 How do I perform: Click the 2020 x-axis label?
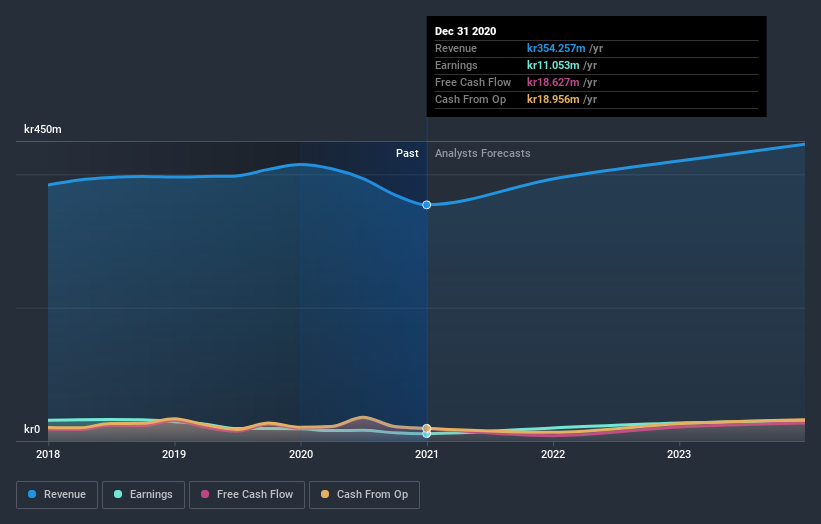(301, 454)
